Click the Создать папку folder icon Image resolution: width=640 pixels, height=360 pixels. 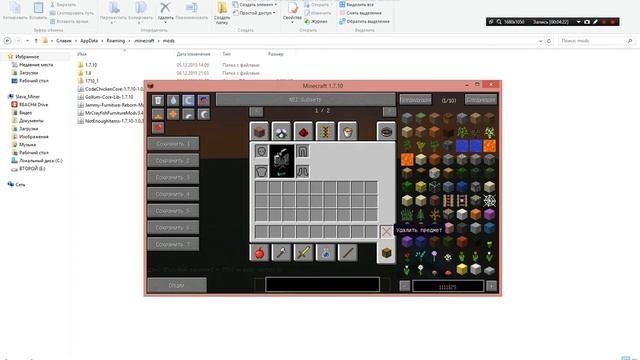222,8
